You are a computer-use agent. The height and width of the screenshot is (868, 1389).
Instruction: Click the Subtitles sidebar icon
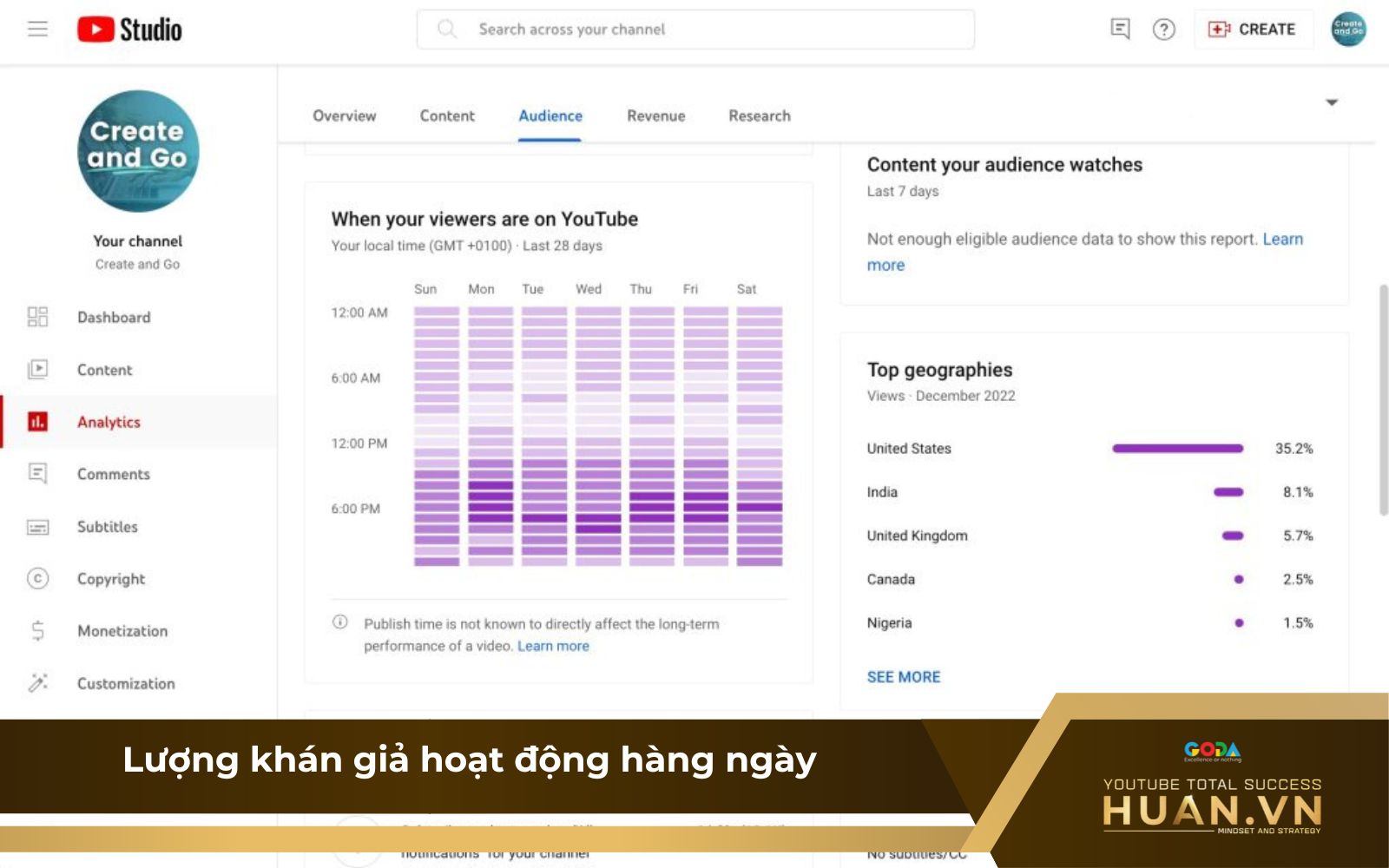[37, 527]
